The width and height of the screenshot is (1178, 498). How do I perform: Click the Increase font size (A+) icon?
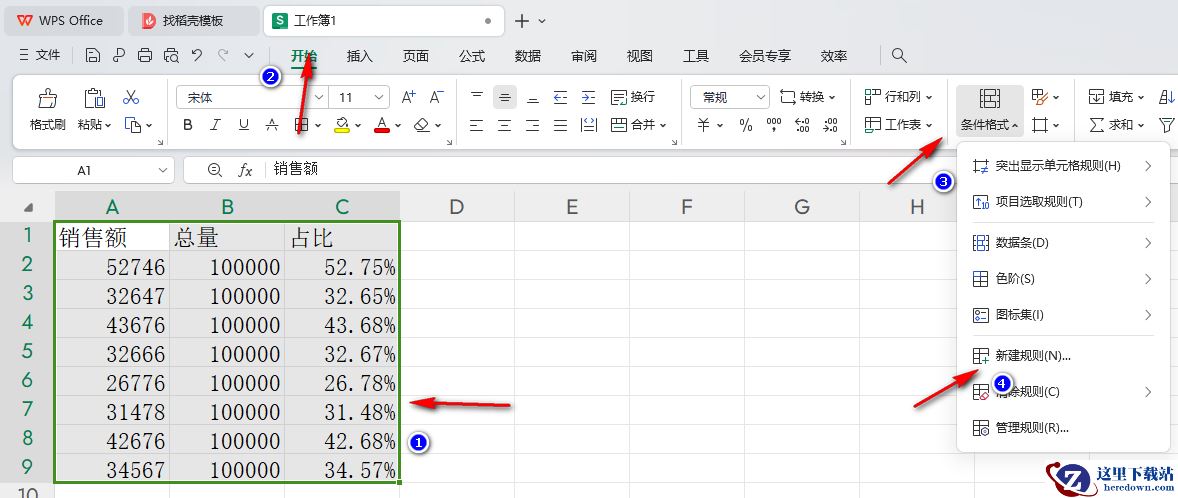408,97
